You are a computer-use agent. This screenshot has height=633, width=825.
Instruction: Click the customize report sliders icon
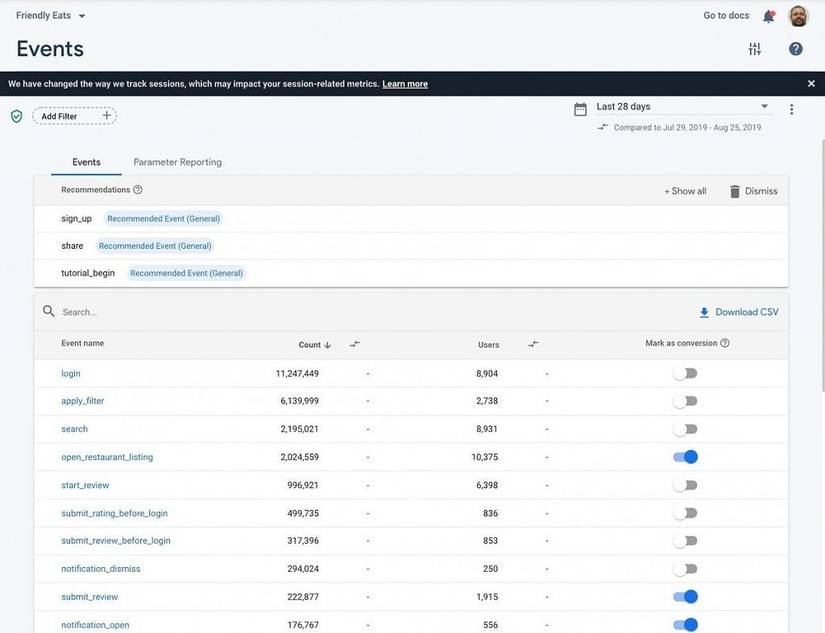[x=754, y=47]
